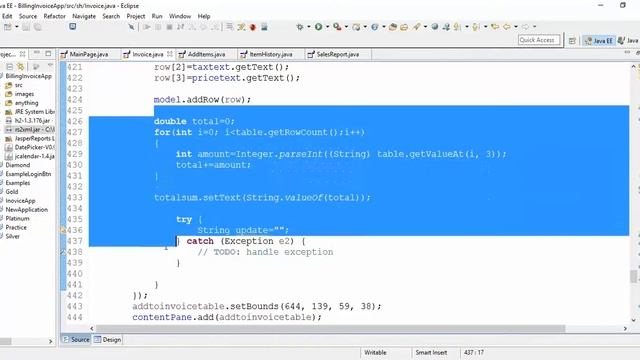Open the Project Explorer view menu triangle
The image size is (640, 360).
pos(50,65)
